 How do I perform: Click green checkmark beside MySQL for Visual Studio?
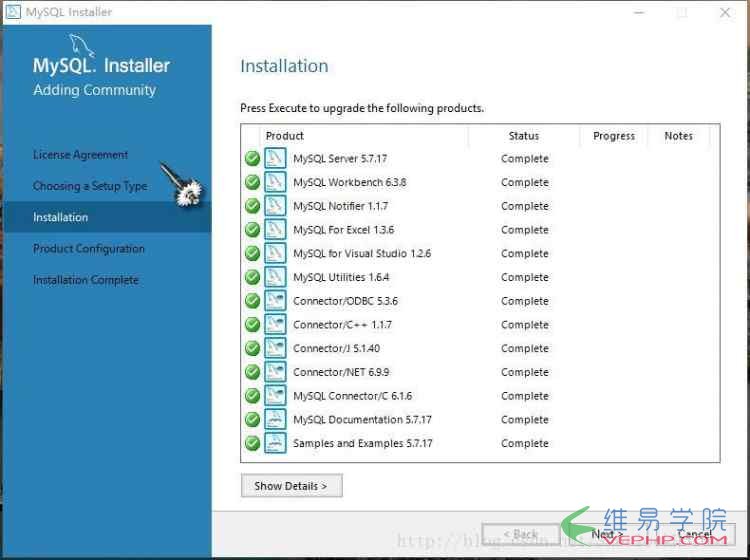[252, 253]
